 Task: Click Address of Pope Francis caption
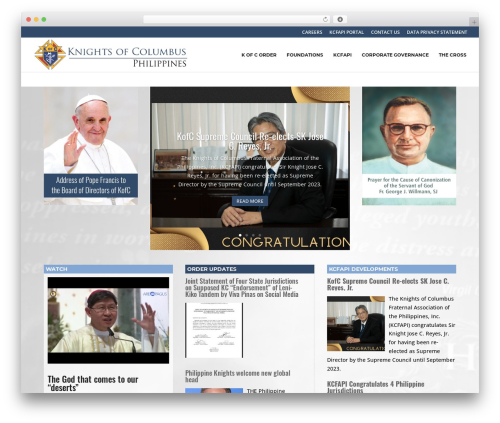point(91,185)
